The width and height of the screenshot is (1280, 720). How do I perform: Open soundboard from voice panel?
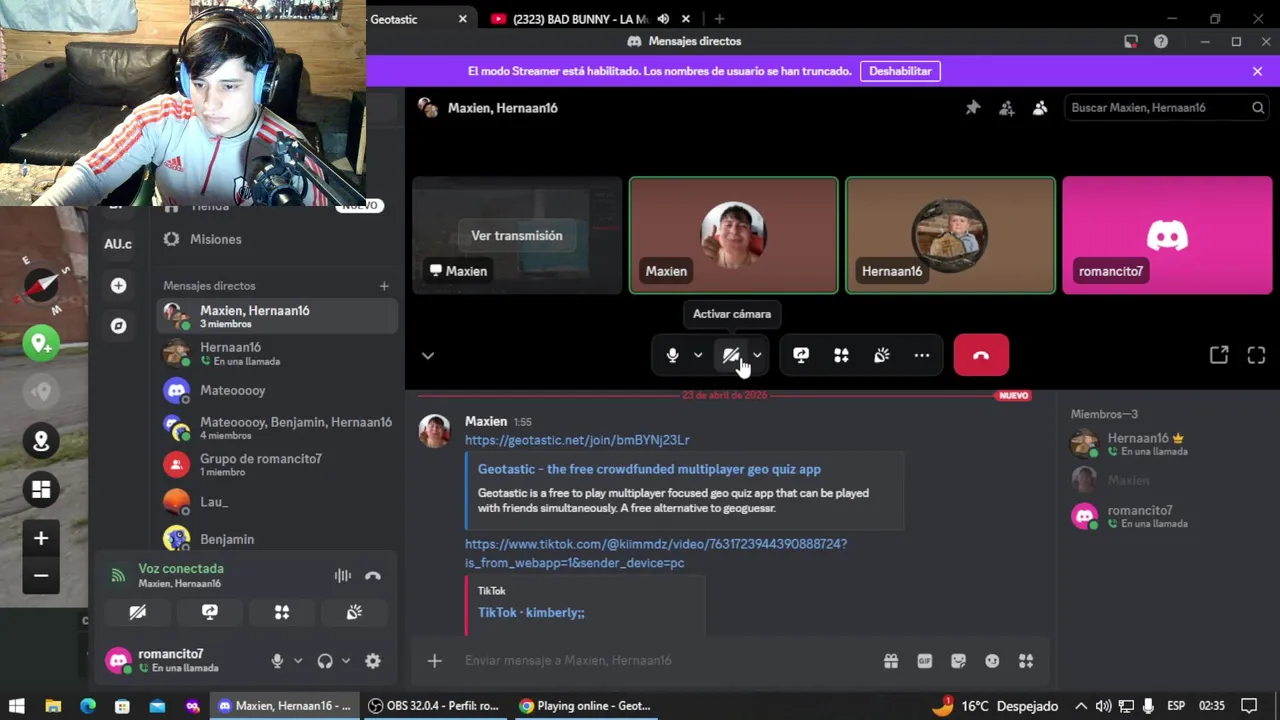click(x=354, y=612)
